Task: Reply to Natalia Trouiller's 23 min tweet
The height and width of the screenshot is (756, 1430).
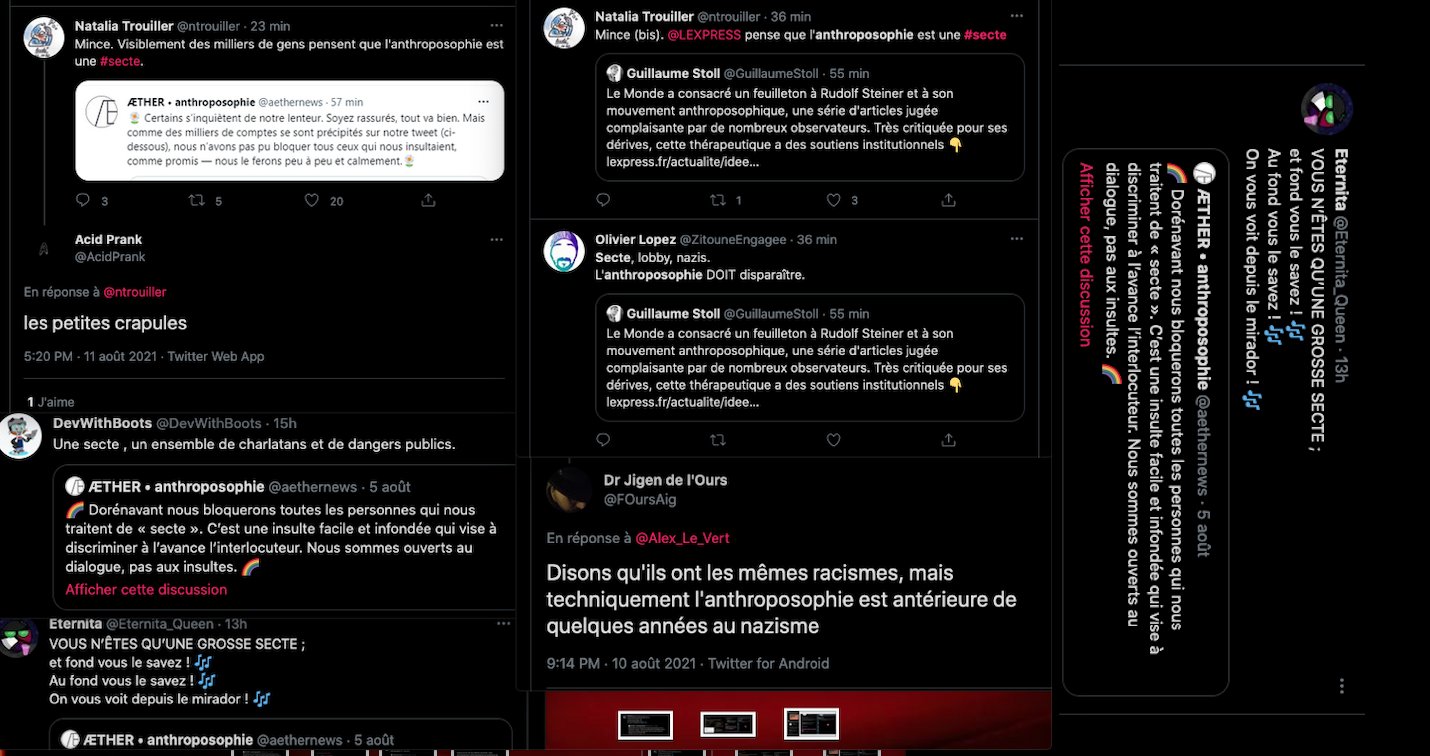Action: point(83,200)
